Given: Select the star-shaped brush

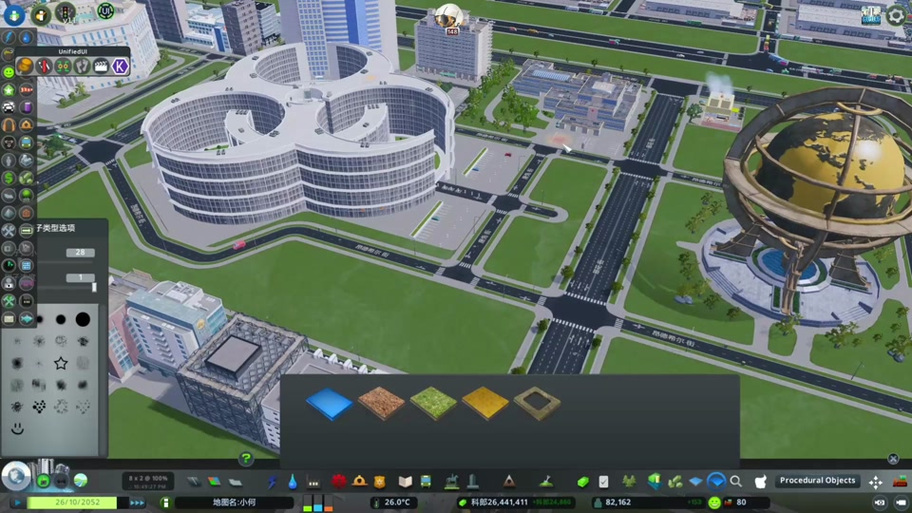Looking at the screenshot, I should coord(60,364).
